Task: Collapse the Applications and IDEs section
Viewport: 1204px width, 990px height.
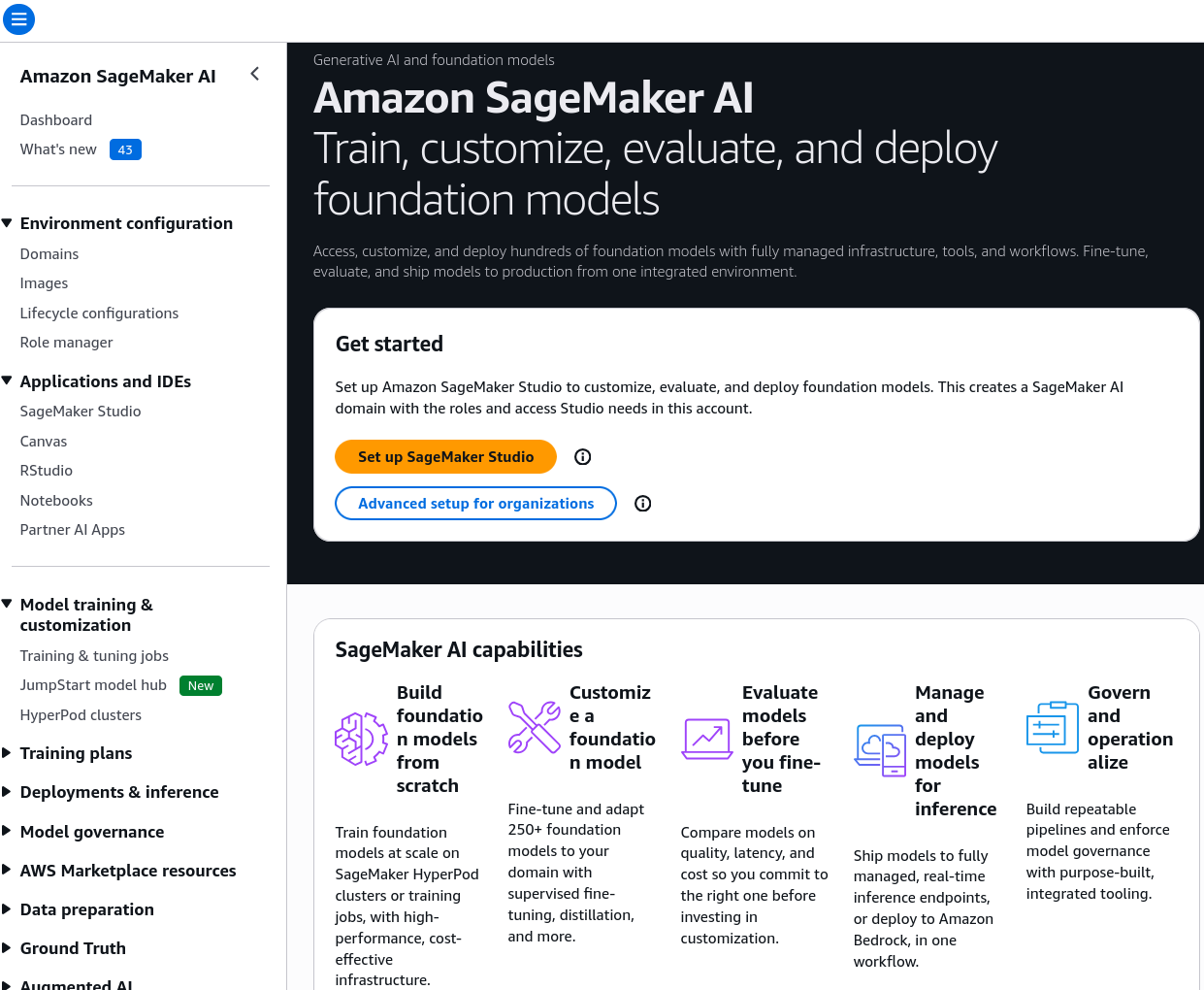Action: (x=8, y=381)
